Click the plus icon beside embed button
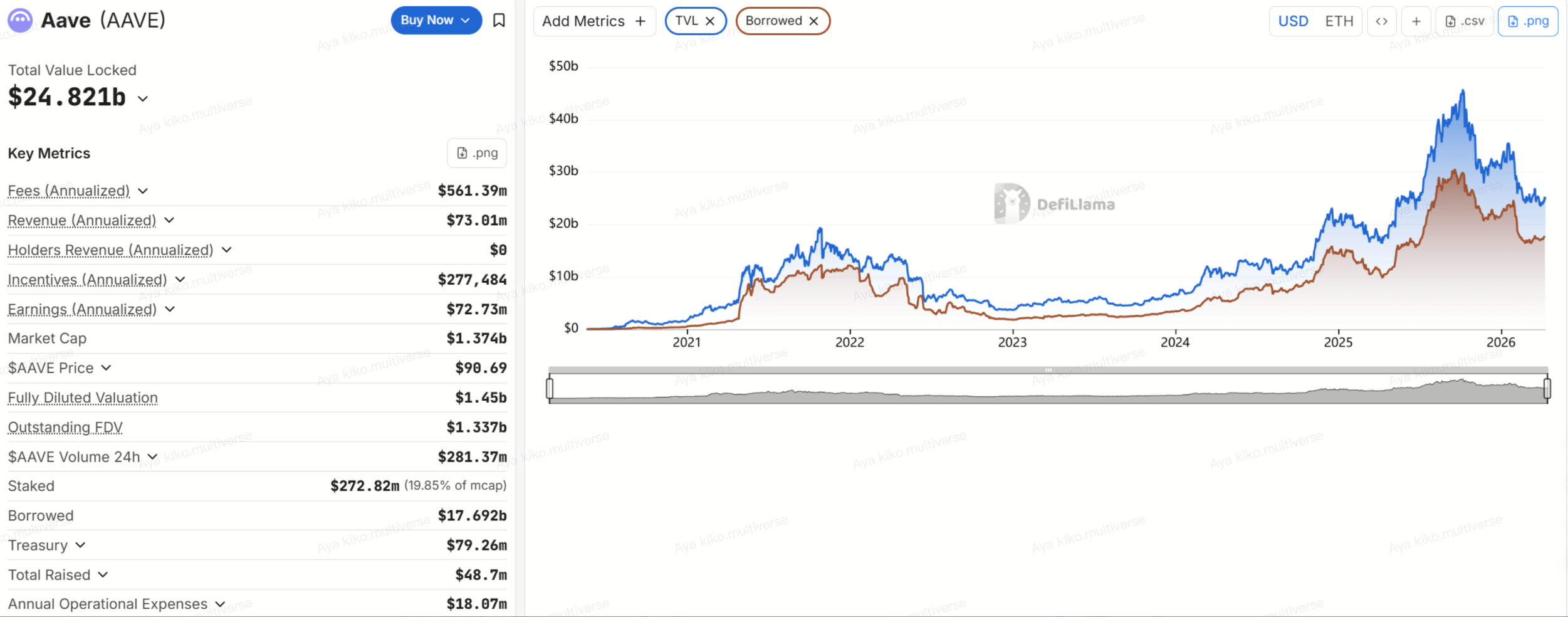Viewport: 1568px width, 617px height. pyautogui.click(x=1416, y=21)
